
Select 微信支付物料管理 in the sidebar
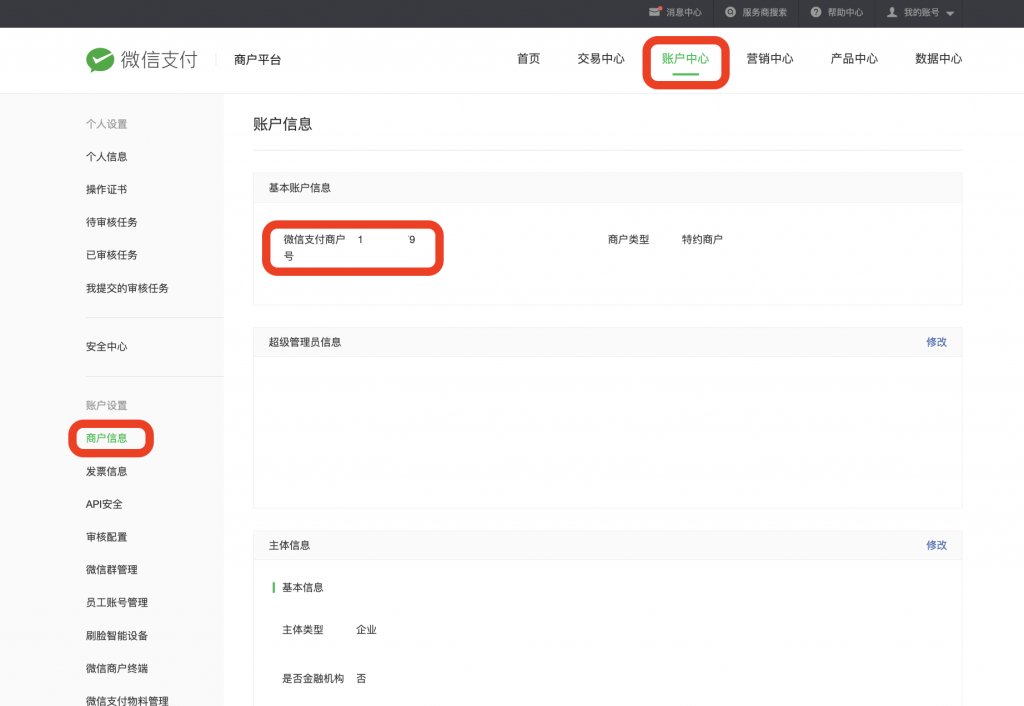tap(127, 700)
